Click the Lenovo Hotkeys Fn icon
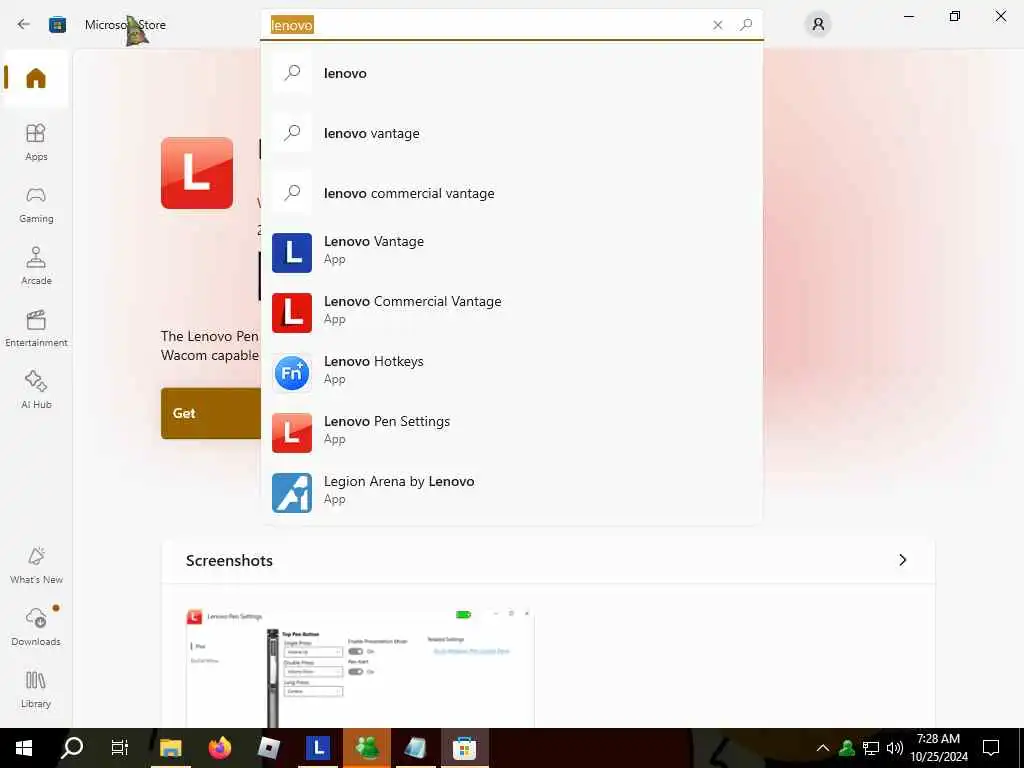Screen dimensions: 1024x768 point(292,373)
